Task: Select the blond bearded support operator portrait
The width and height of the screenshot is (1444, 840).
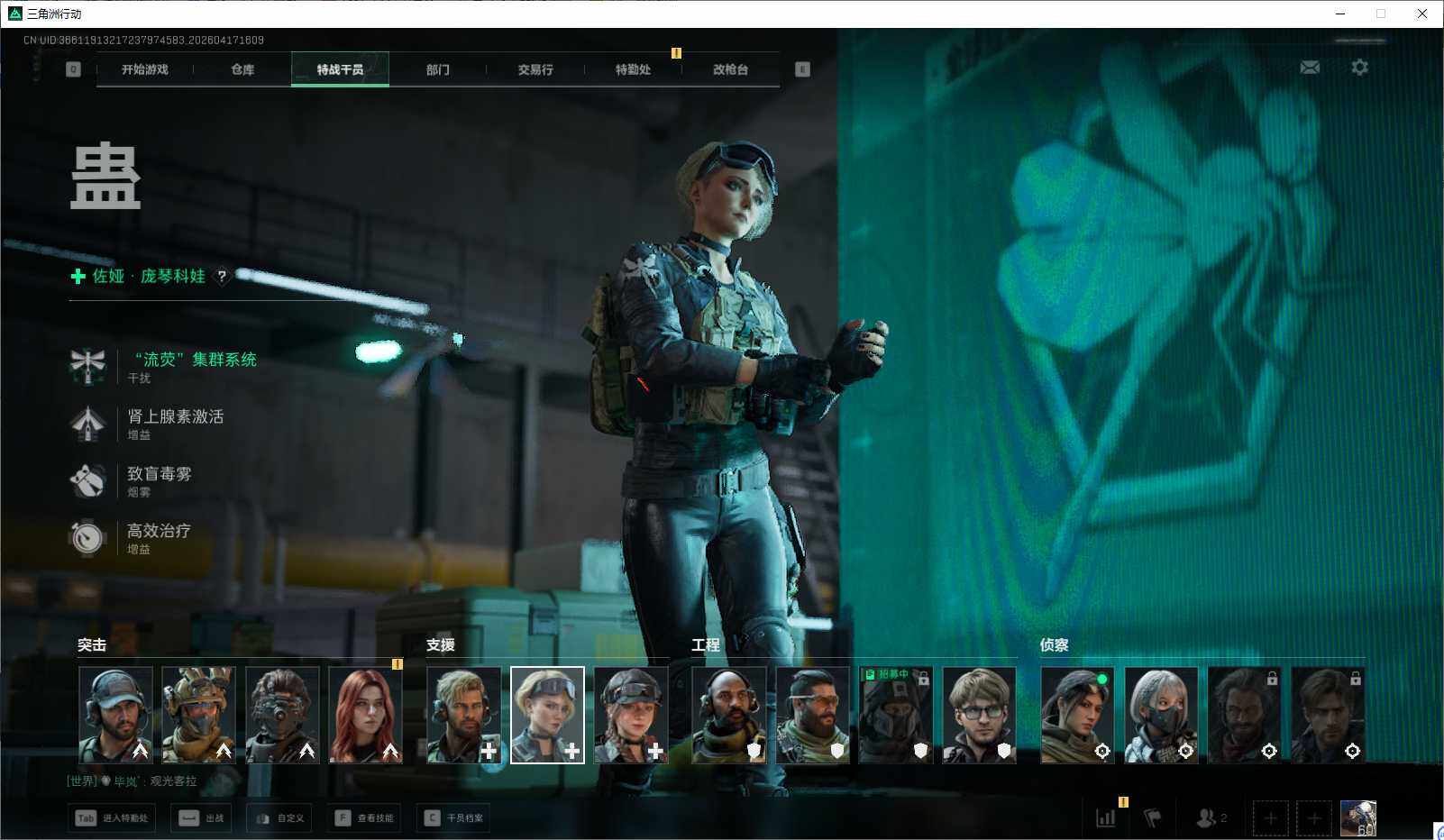Action: 464,715
